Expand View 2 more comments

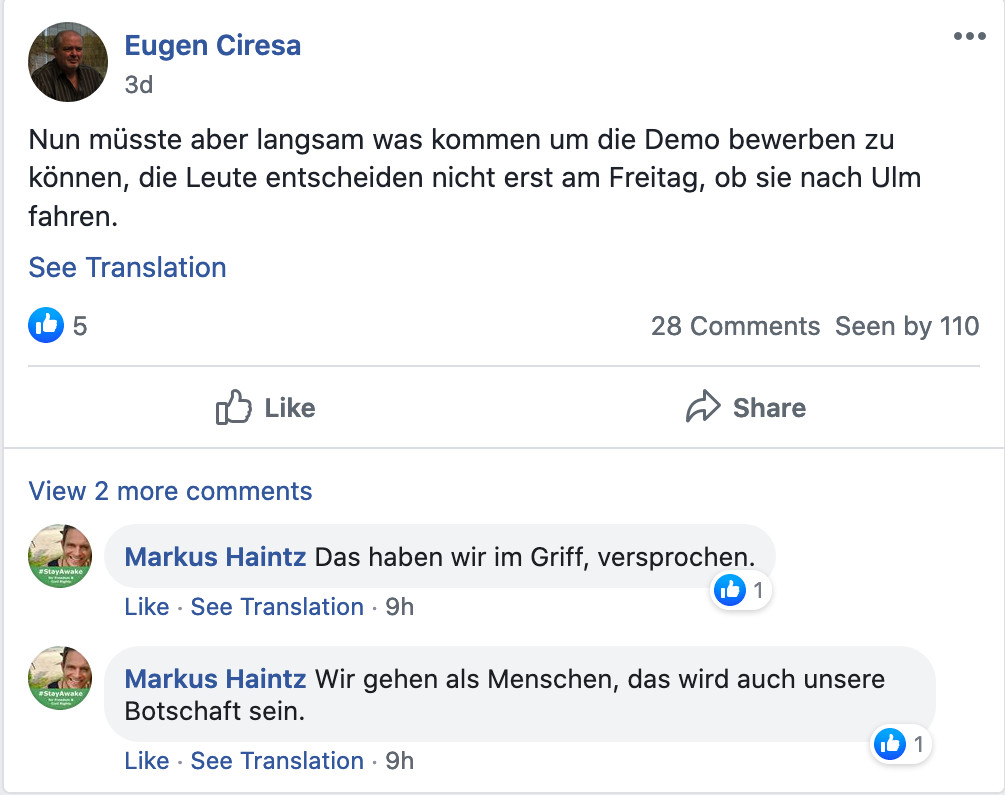click(x=170, y=491)
